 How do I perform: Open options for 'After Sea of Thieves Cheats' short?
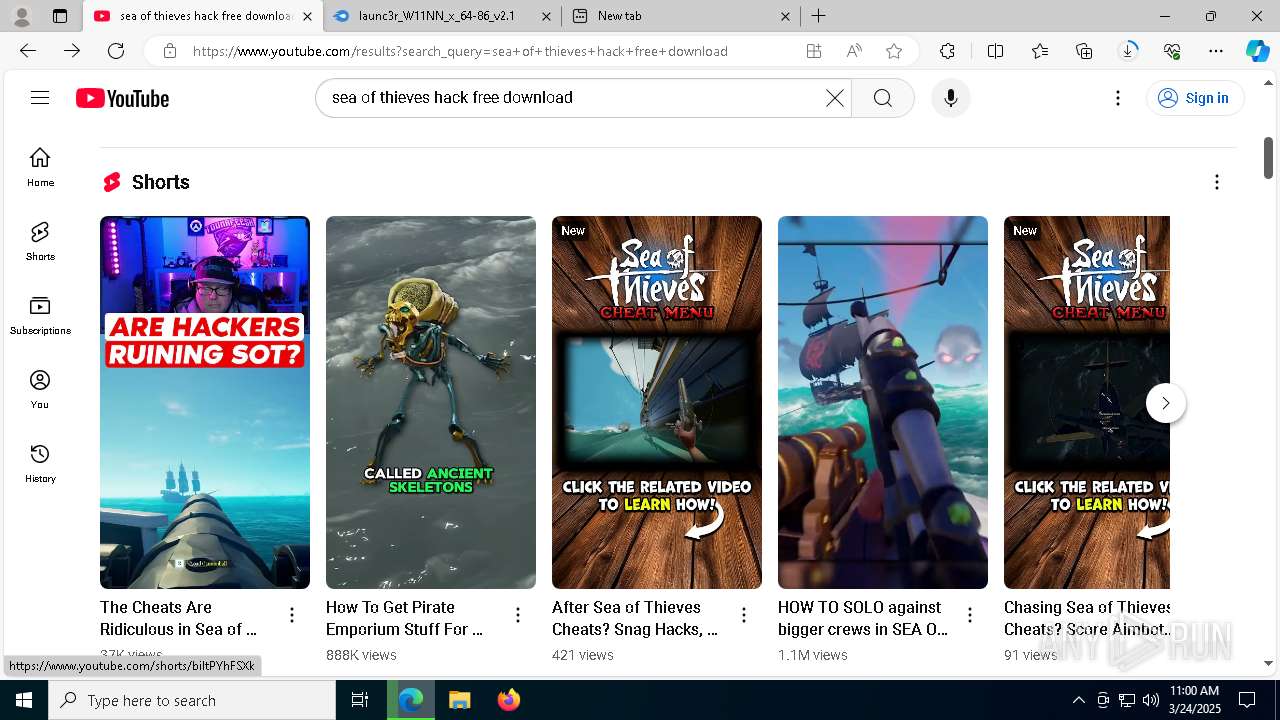[x=744, y=615]
